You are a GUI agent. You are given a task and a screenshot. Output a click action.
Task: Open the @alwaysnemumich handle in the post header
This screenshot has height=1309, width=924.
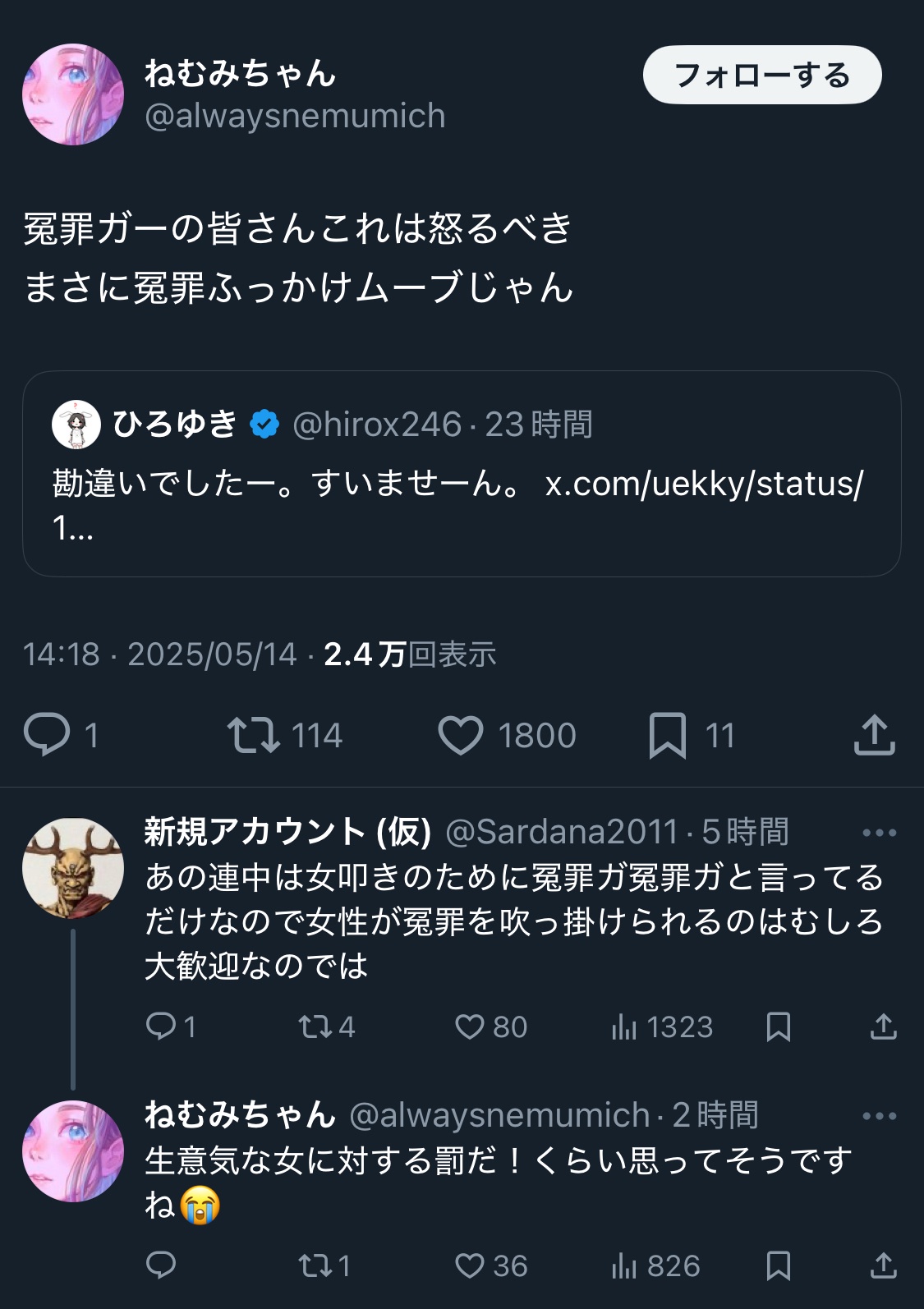click(295, 117)
